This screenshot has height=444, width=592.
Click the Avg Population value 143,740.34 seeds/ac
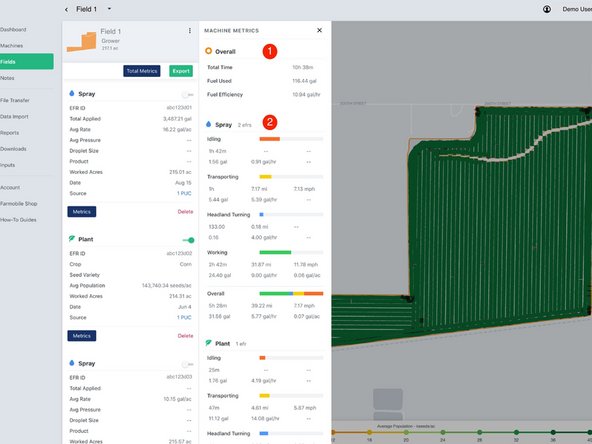pyautogui.click(x=166, y=285)
